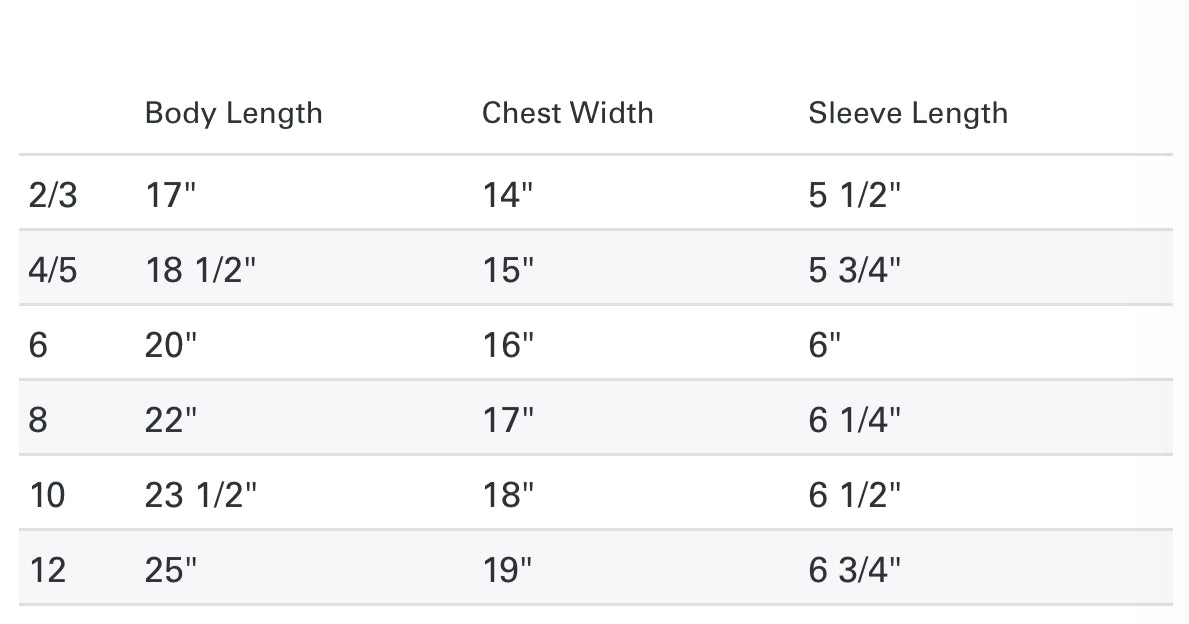Viewport: 1189px width, 624px height.
Task: Click the 25" body length value
Action: click(171, 570)
